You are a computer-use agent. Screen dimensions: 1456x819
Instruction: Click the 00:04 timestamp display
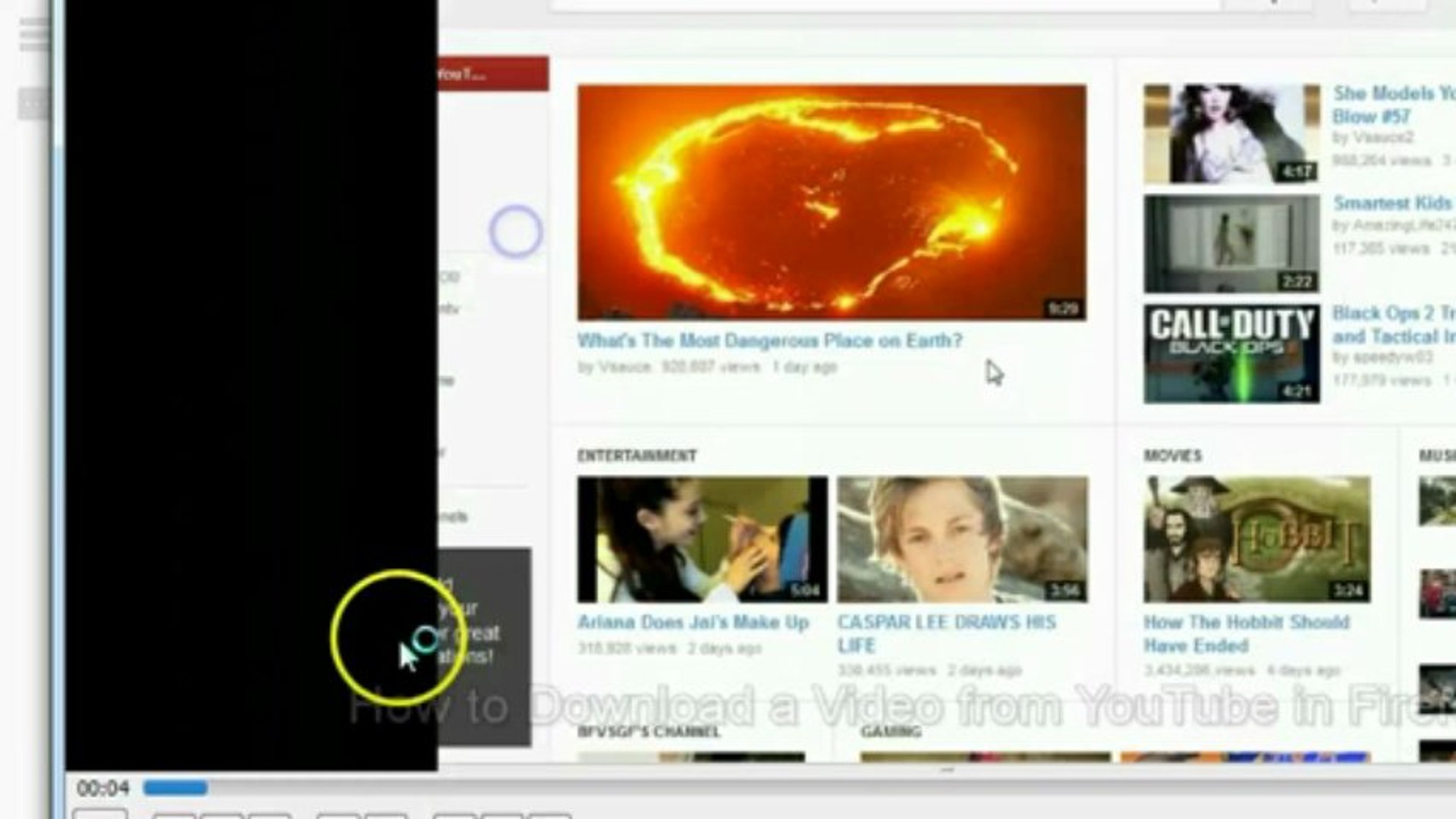point(102,788)
